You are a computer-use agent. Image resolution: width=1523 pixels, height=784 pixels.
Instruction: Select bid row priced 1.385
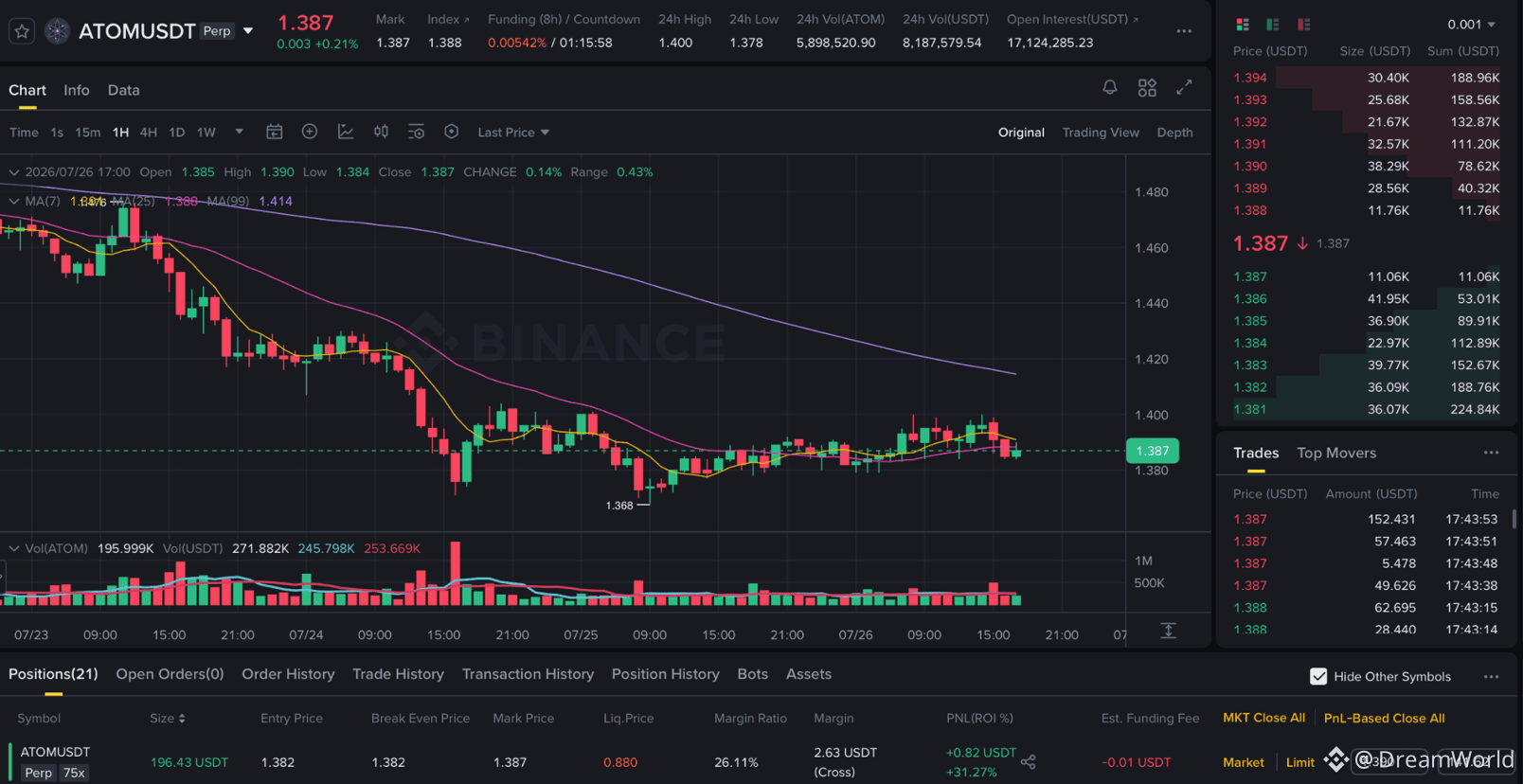coord(1366,321)
